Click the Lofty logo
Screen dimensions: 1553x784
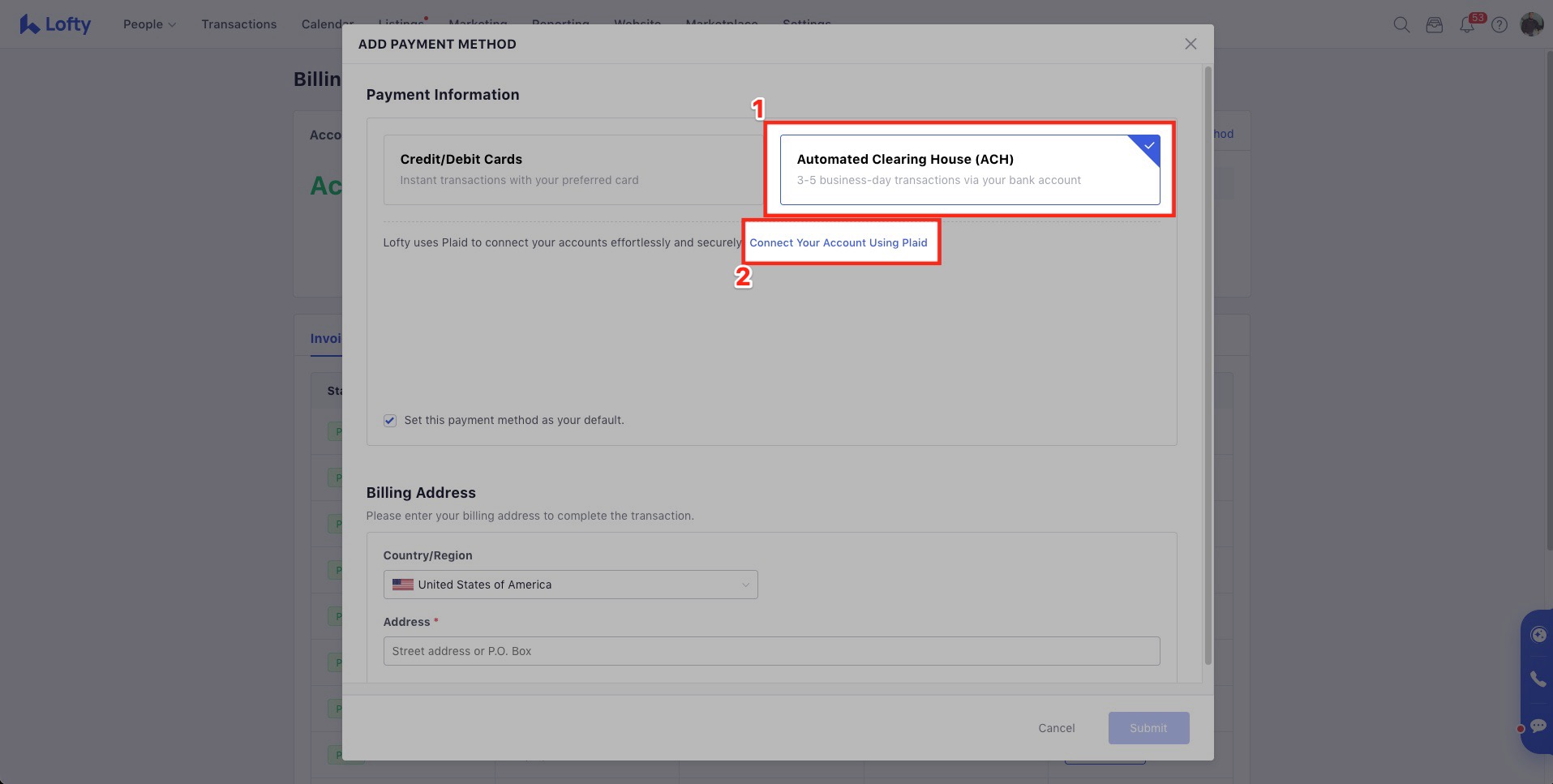(55, 24)
